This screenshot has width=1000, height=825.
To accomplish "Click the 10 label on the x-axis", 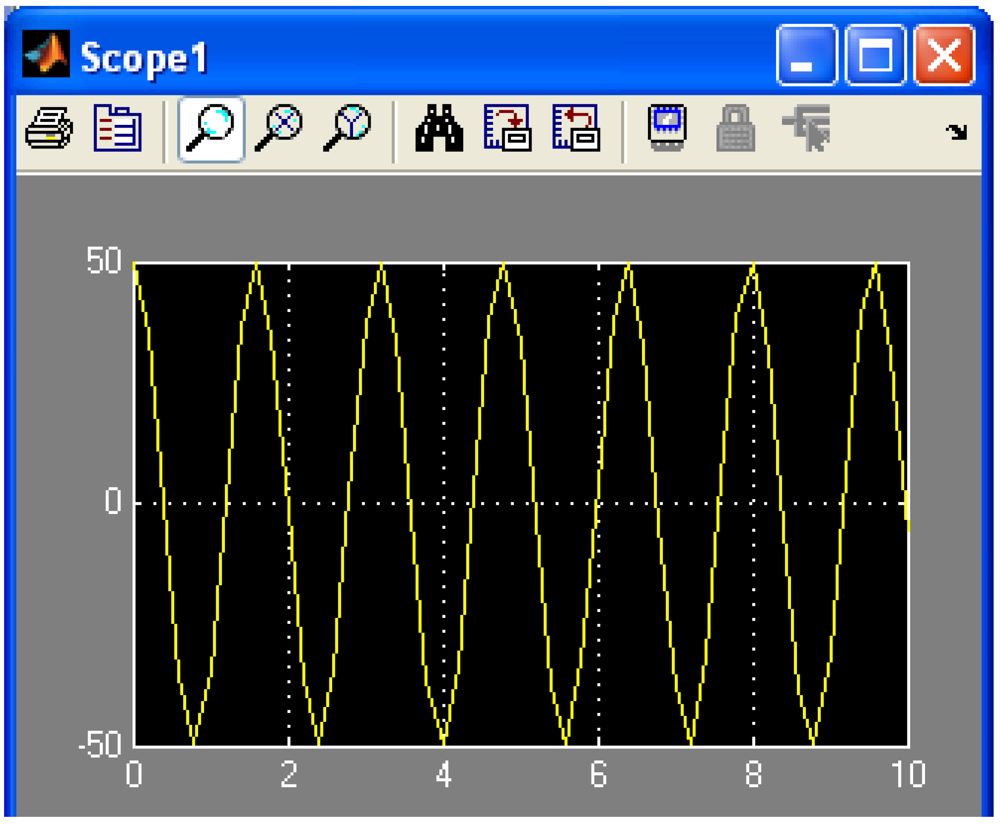I will click(908, 776).
